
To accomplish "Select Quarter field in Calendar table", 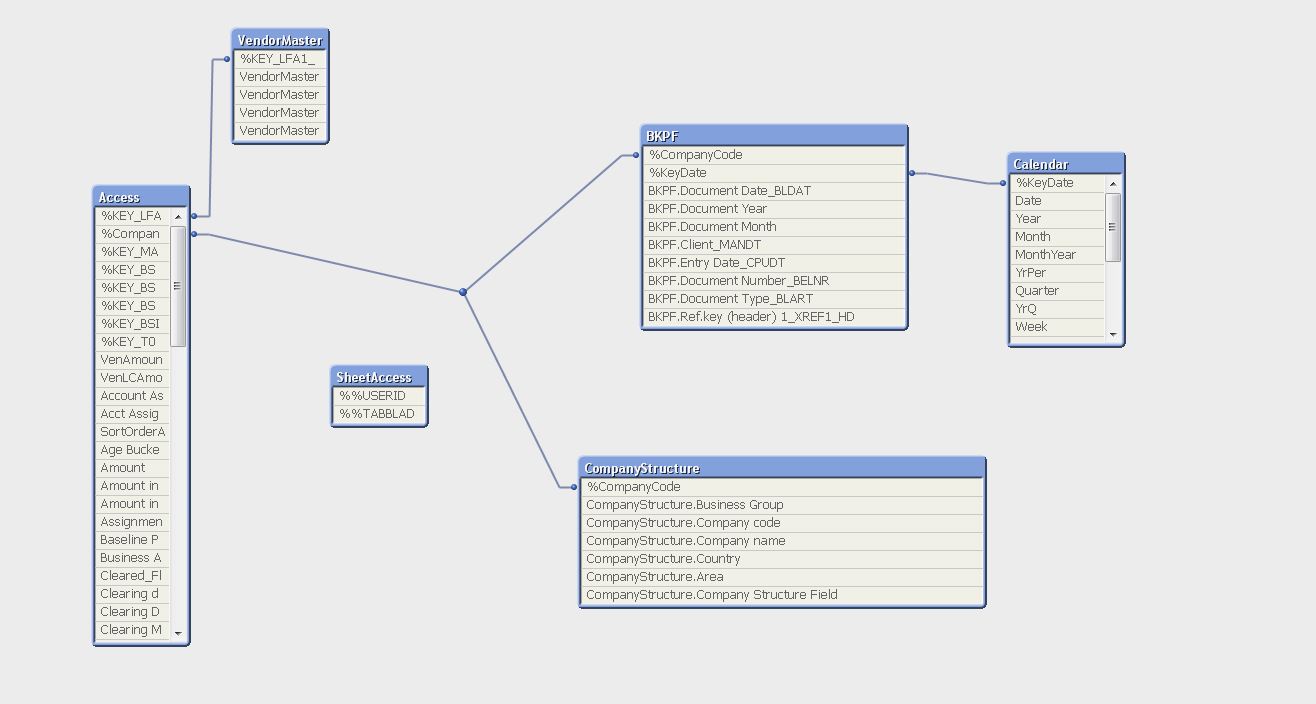I will pyautogui.click(x=1058, y=291).
